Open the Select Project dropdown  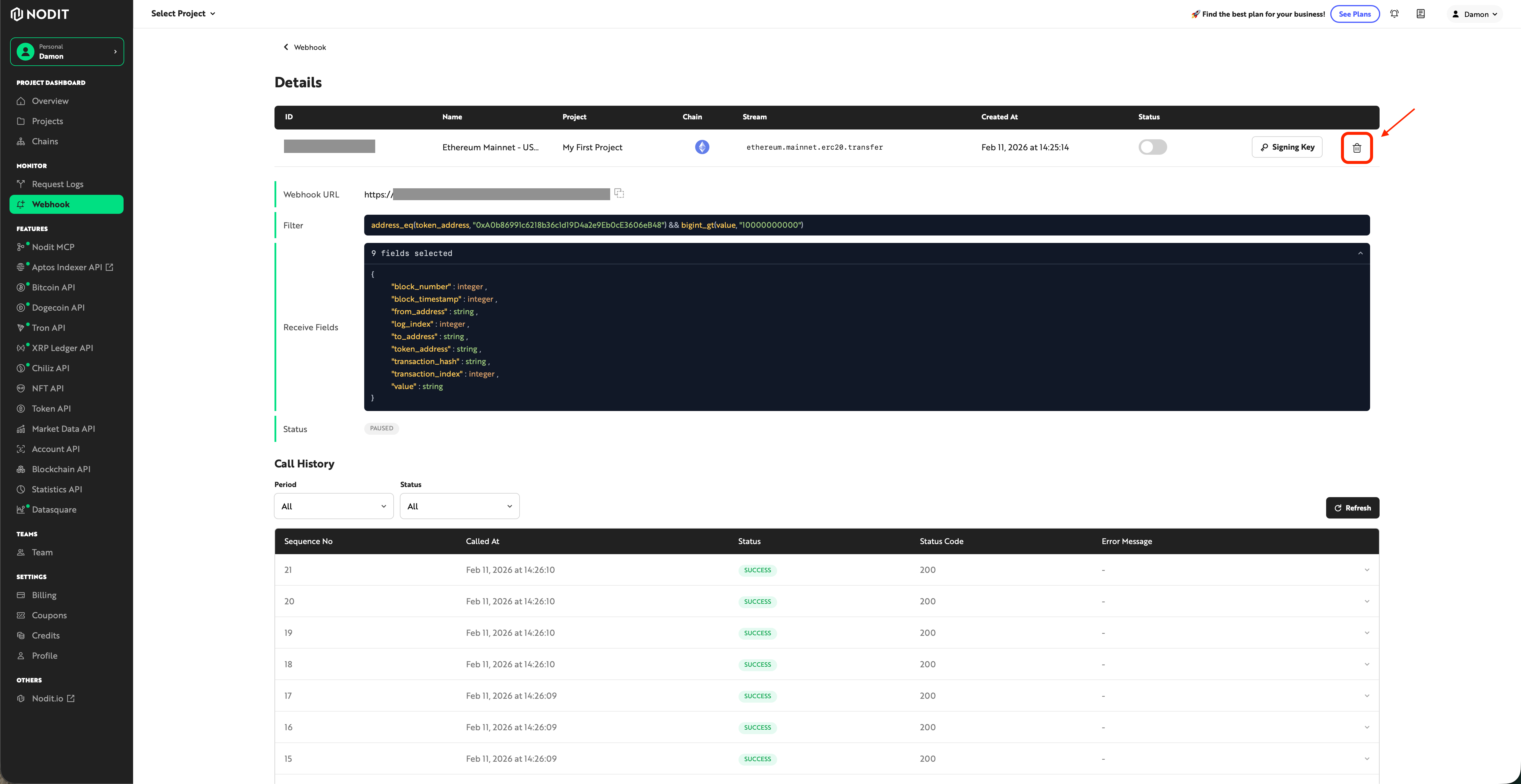183,14
